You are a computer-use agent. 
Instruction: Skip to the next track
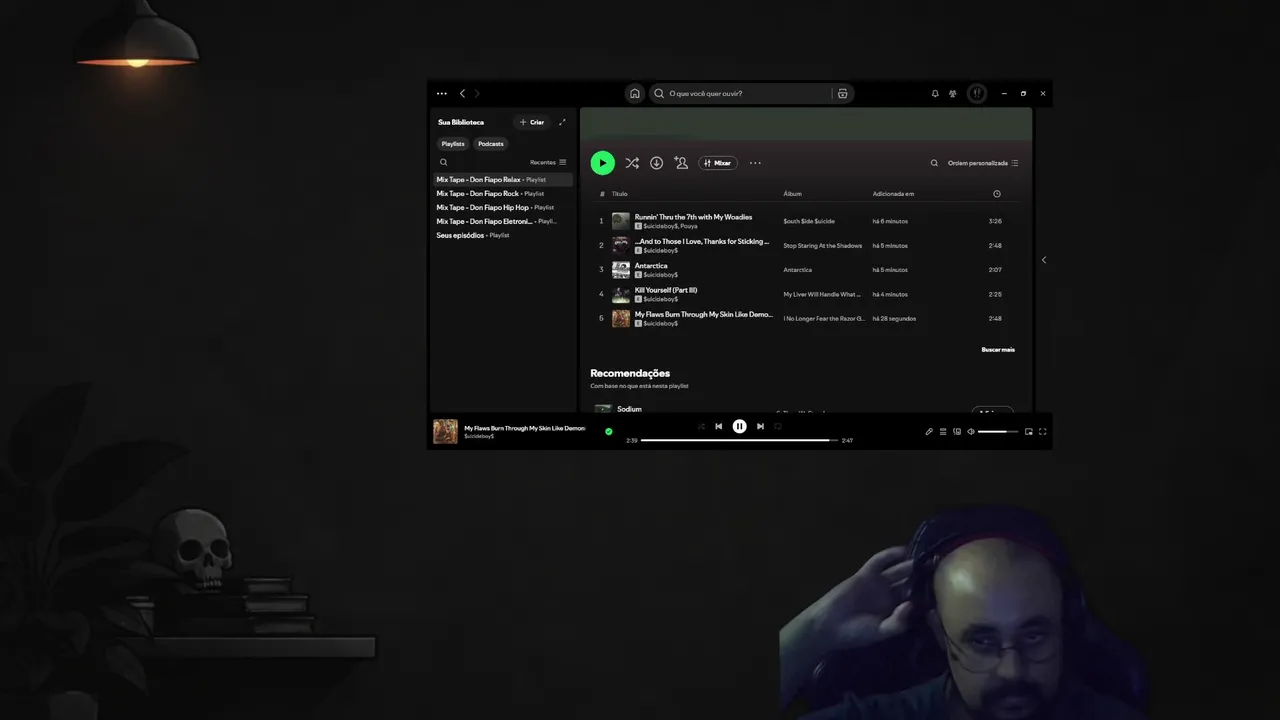760,426
